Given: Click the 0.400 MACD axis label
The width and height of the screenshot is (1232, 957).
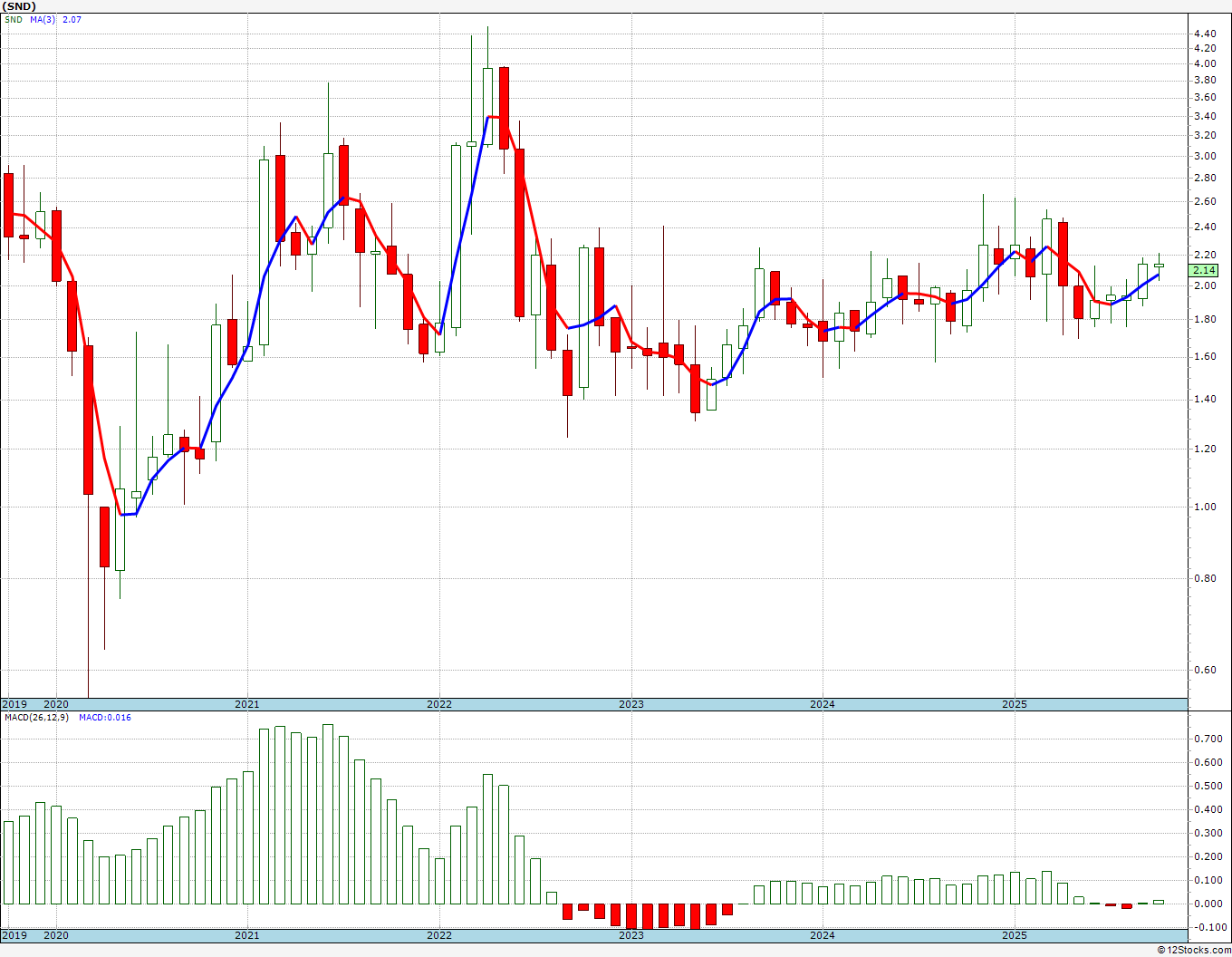Looking at the screenshot, I should (1208, 809).
